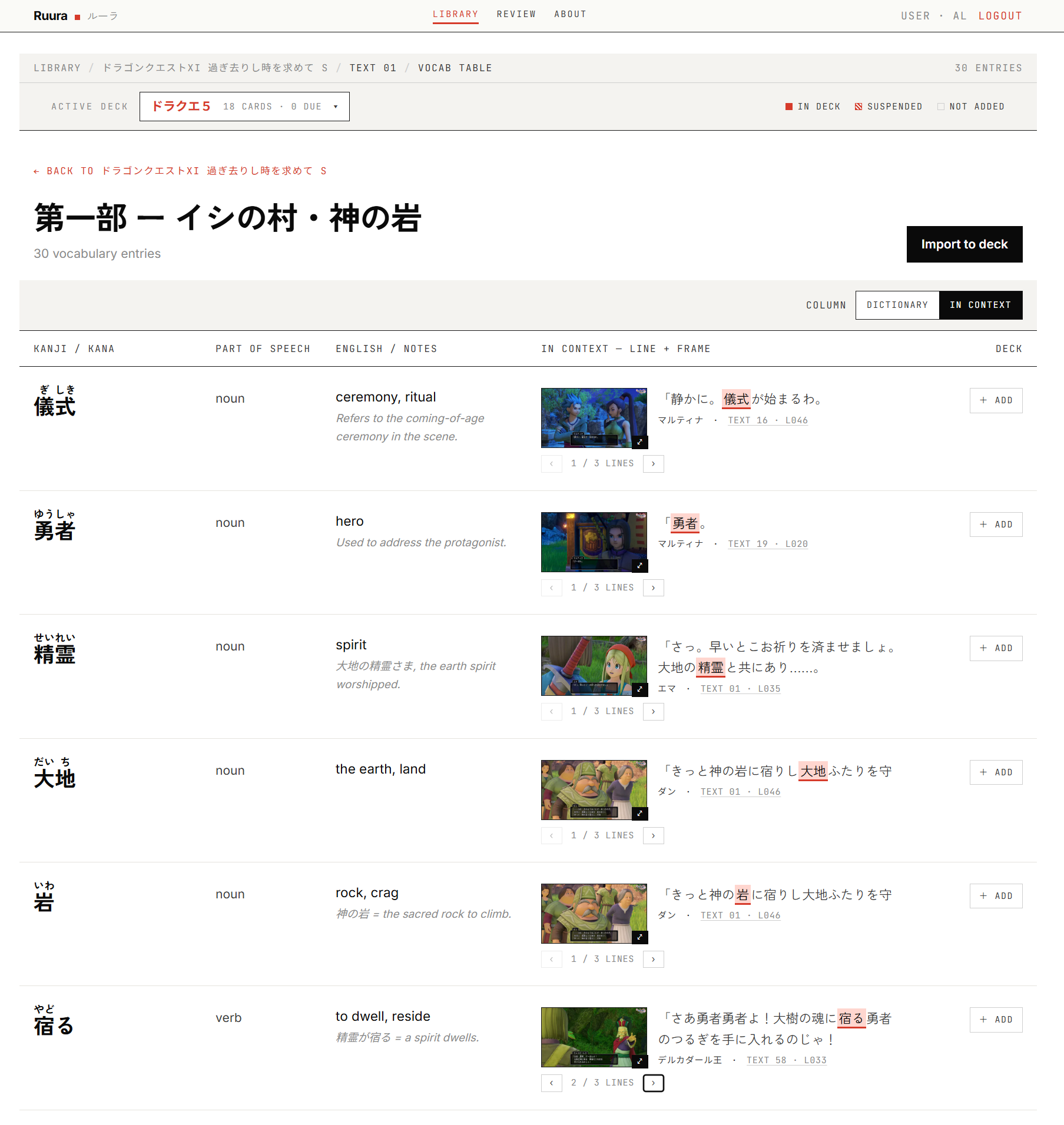Add 岩 to the deck
1064x1125 pixels.
click(x=996, y=896)
